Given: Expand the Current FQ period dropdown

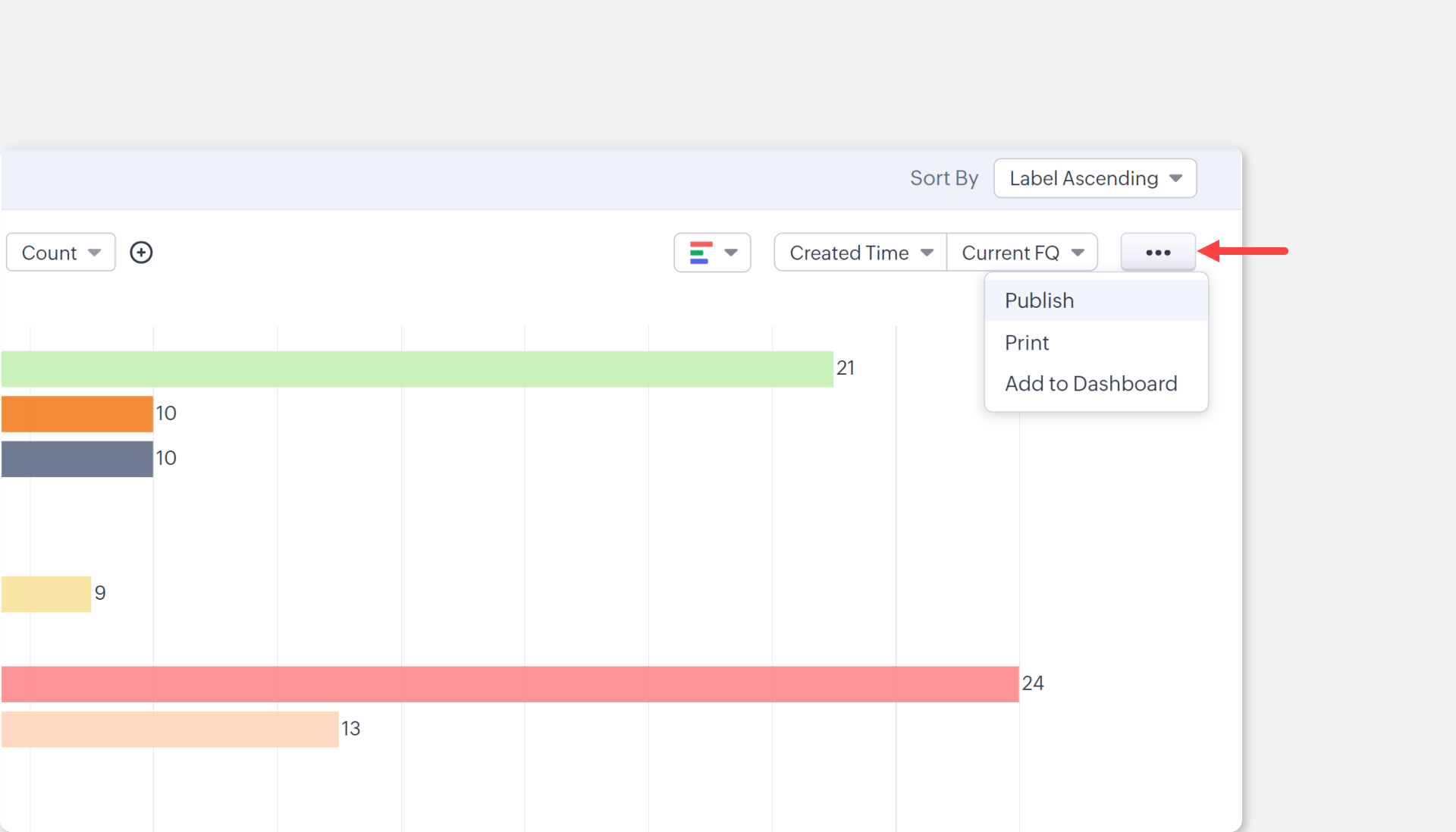Looking at the screenshot, I should pyautogui.click(x=1021, y=253).
